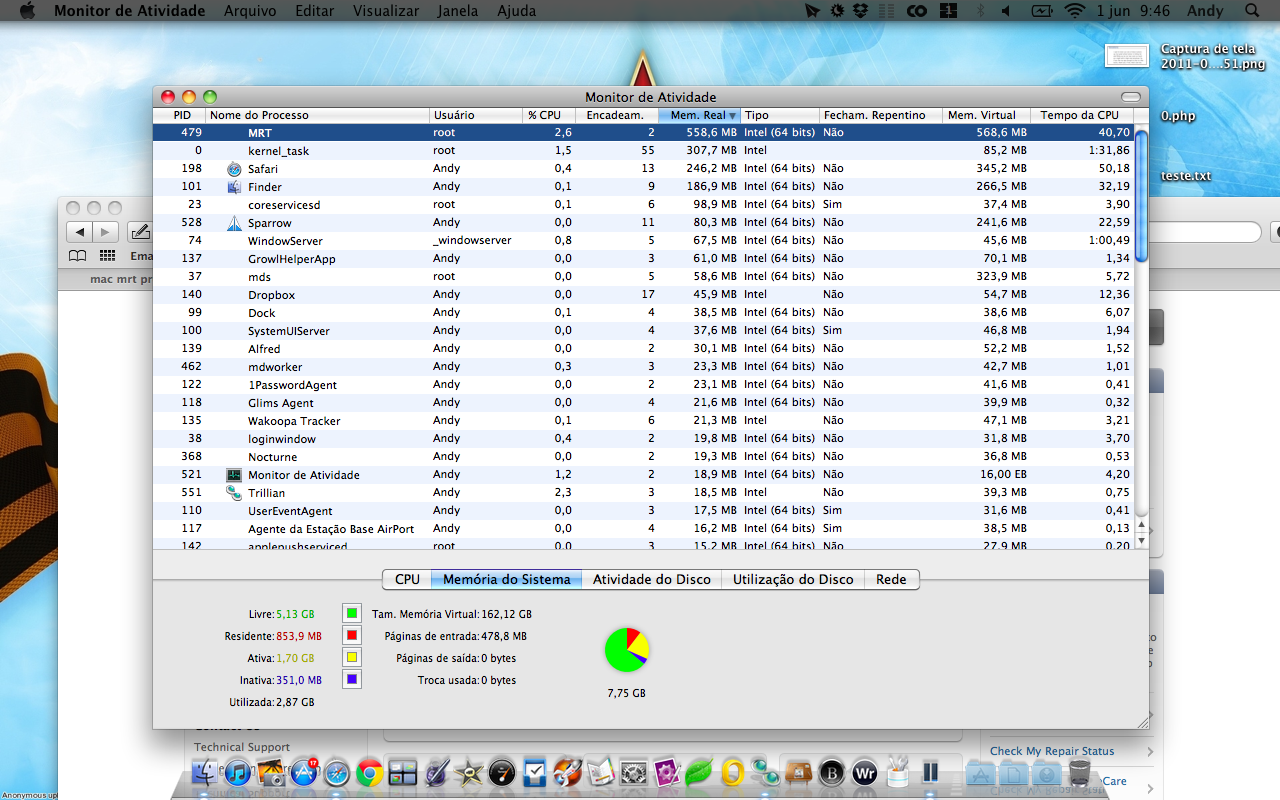Select the kernel_task process row
The image size is (1280, 800).
tap(643, 151)
